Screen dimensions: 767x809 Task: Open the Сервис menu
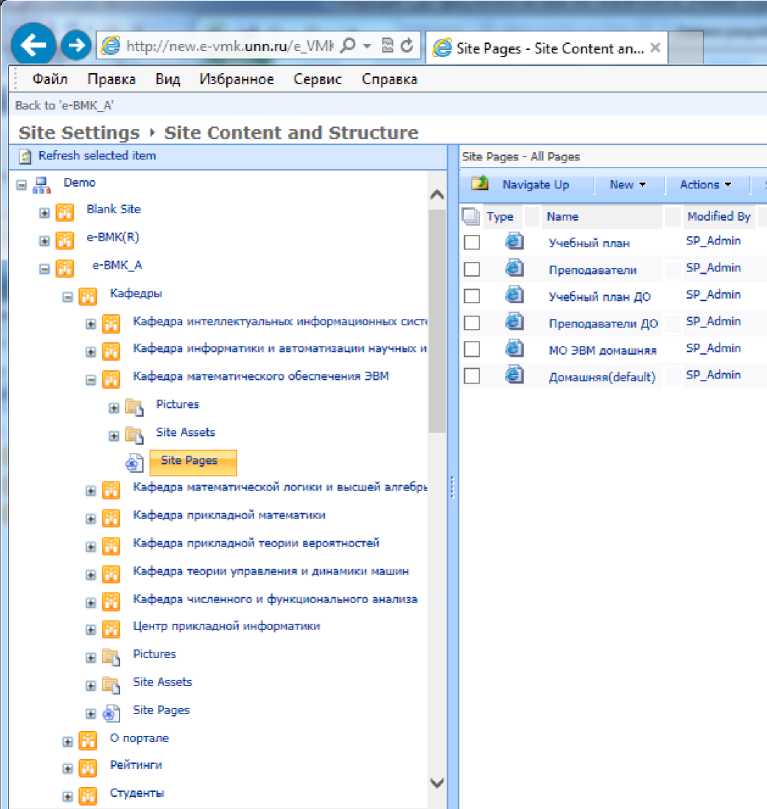[317, 79]
